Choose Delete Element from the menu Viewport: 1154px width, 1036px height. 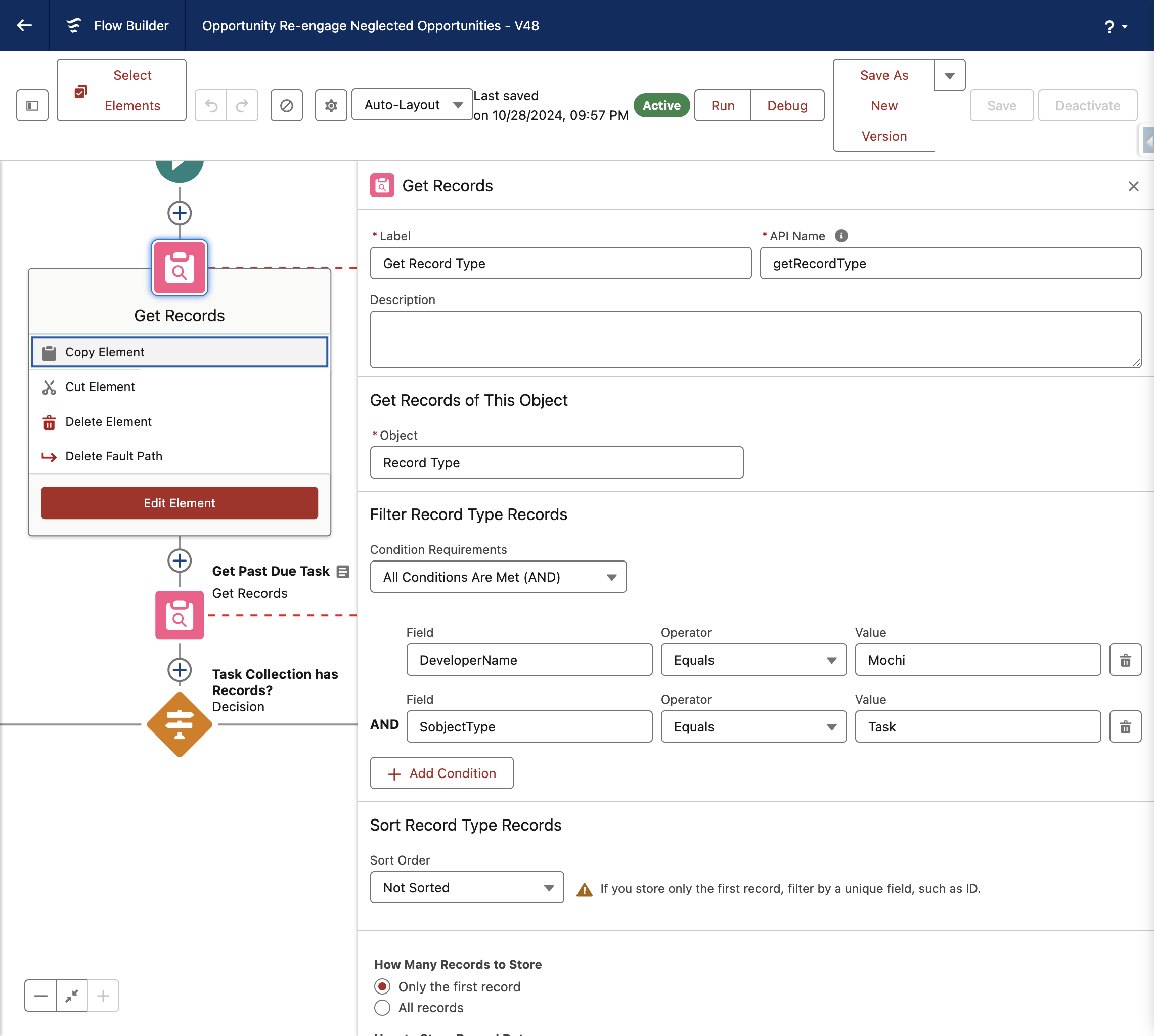point(179,422)
